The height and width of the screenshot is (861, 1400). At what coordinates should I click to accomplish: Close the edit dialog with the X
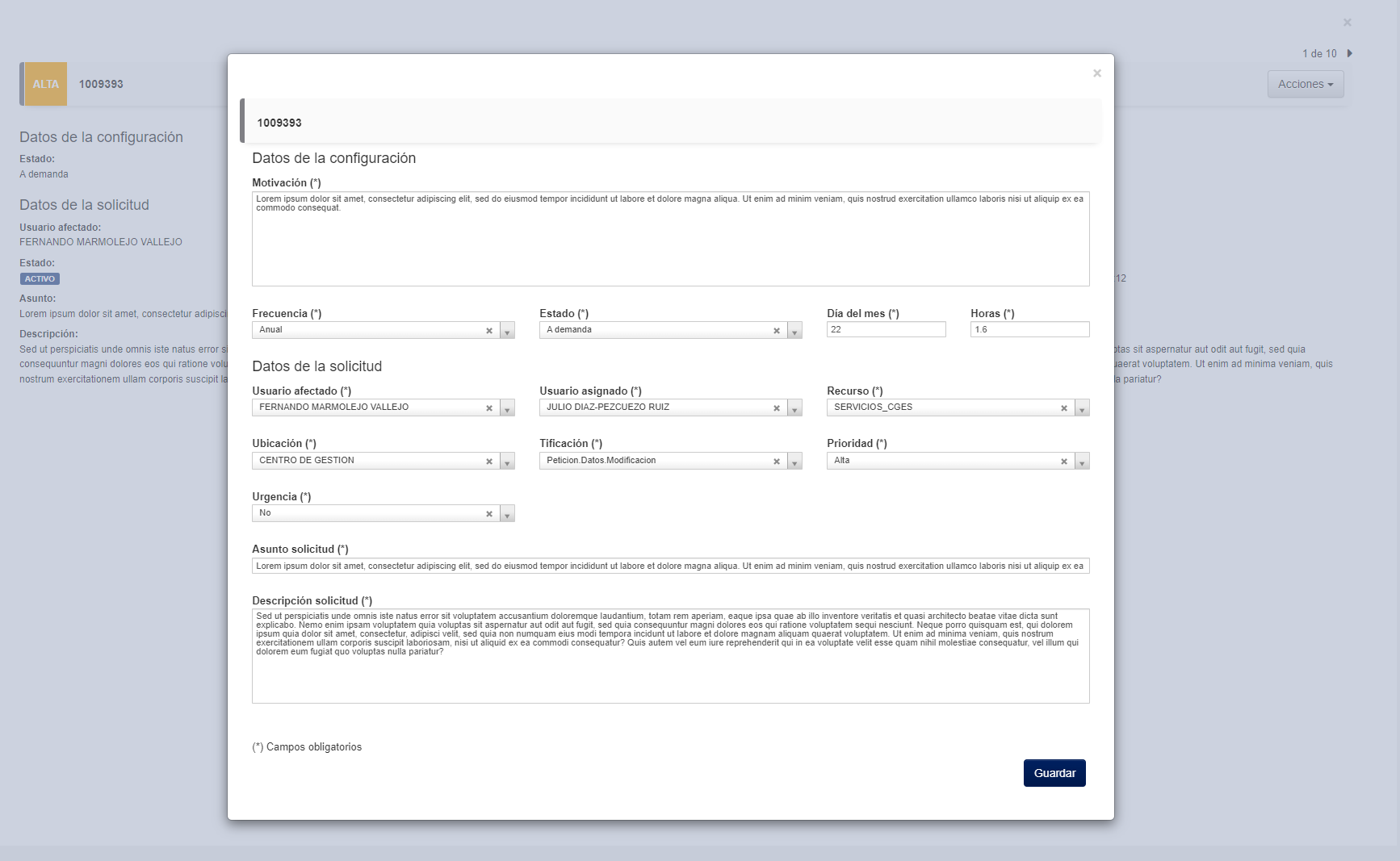(1097, 73)
